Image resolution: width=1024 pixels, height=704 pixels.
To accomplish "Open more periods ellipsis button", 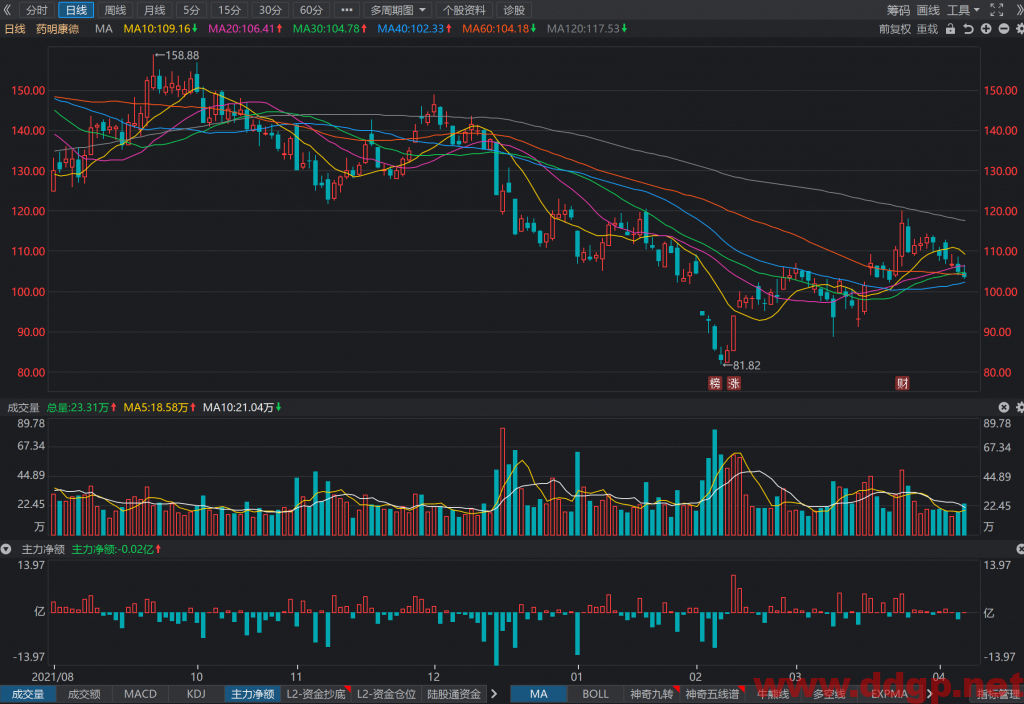I will (347, 10).
